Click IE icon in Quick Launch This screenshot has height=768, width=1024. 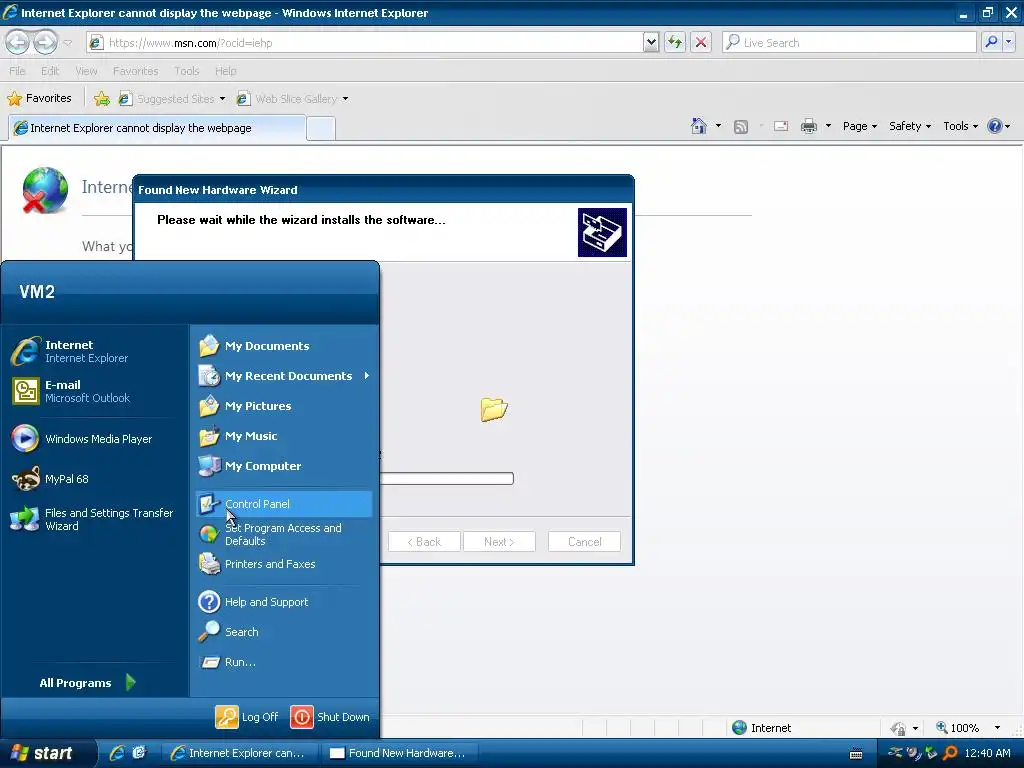[x=118, y=753]
